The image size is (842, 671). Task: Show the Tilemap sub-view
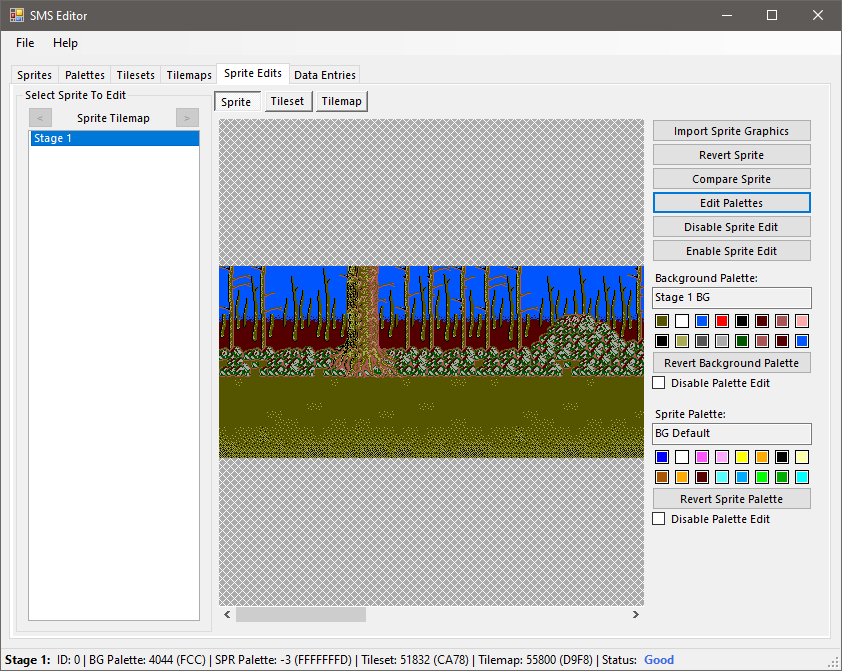342,101
